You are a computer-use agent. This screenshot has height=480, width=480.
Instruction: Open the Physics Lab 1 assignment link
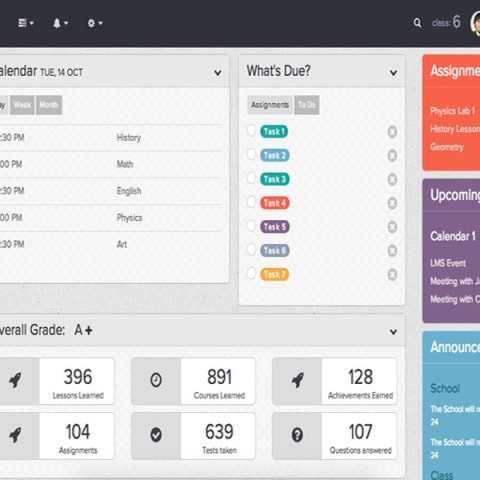point(452,111)
